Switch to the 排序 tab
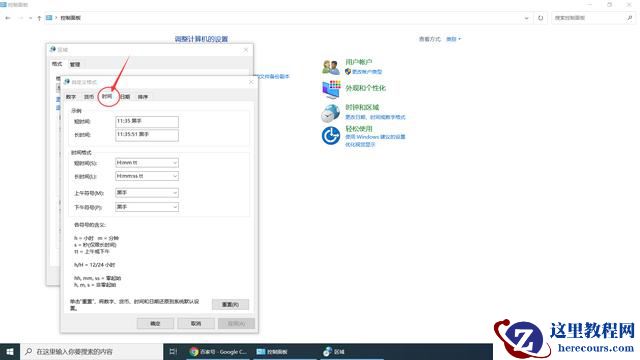Viewport: 640px width, 360px height. coord(143,97)
